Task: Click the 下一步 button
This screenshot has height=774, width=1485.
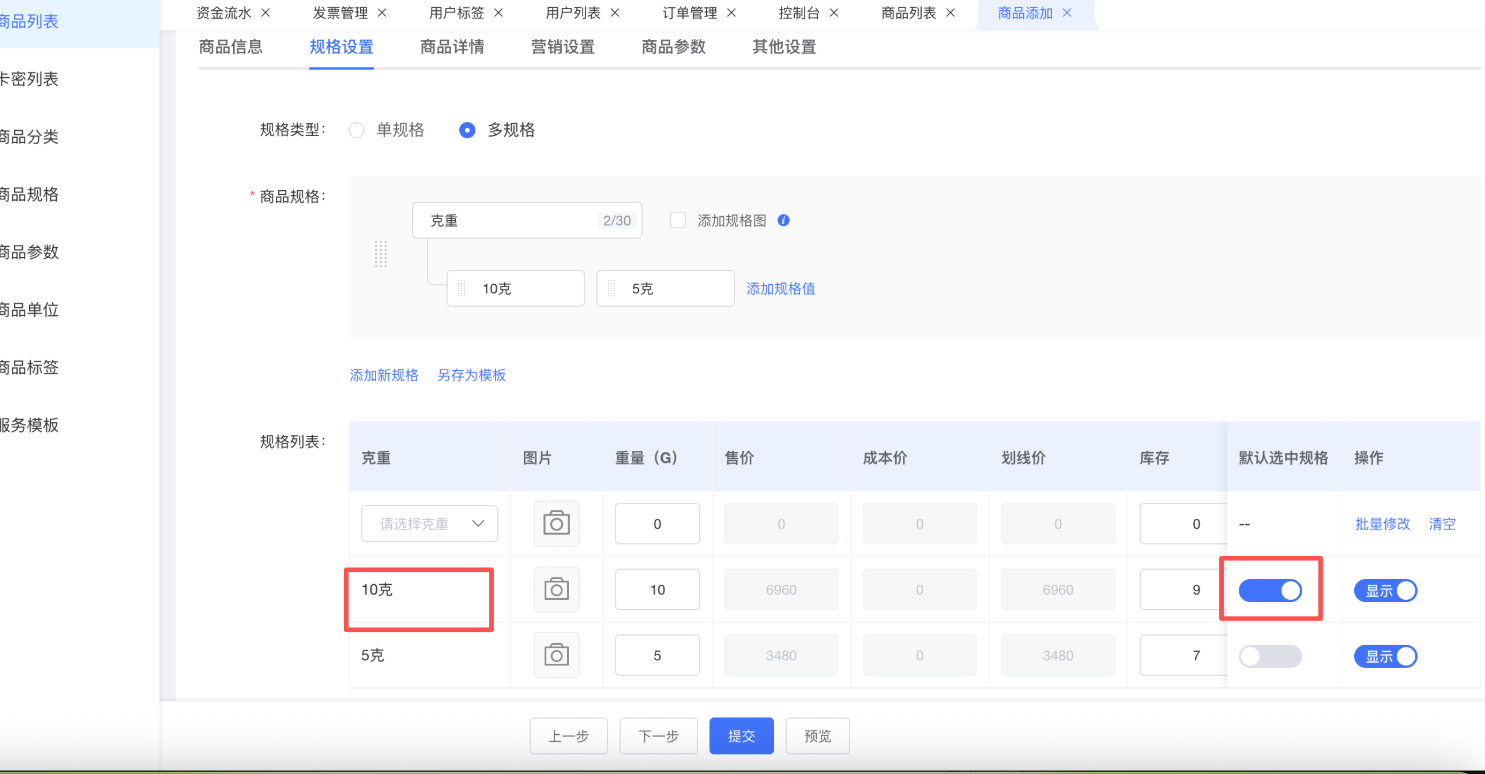Action: tap(659, 736)
